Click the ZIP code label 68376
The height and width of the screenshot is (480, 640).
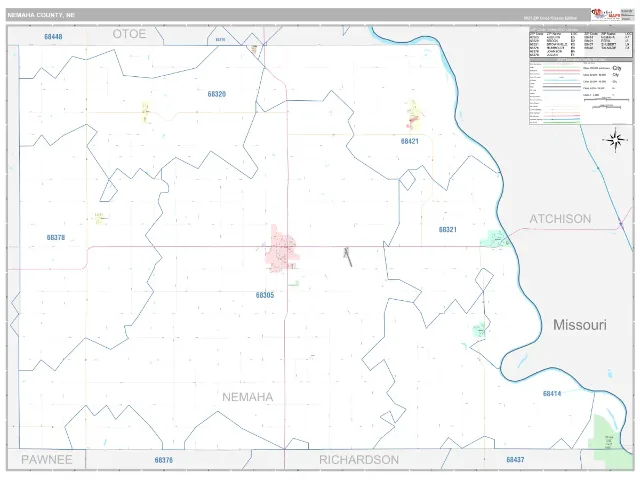click(164, 460)
